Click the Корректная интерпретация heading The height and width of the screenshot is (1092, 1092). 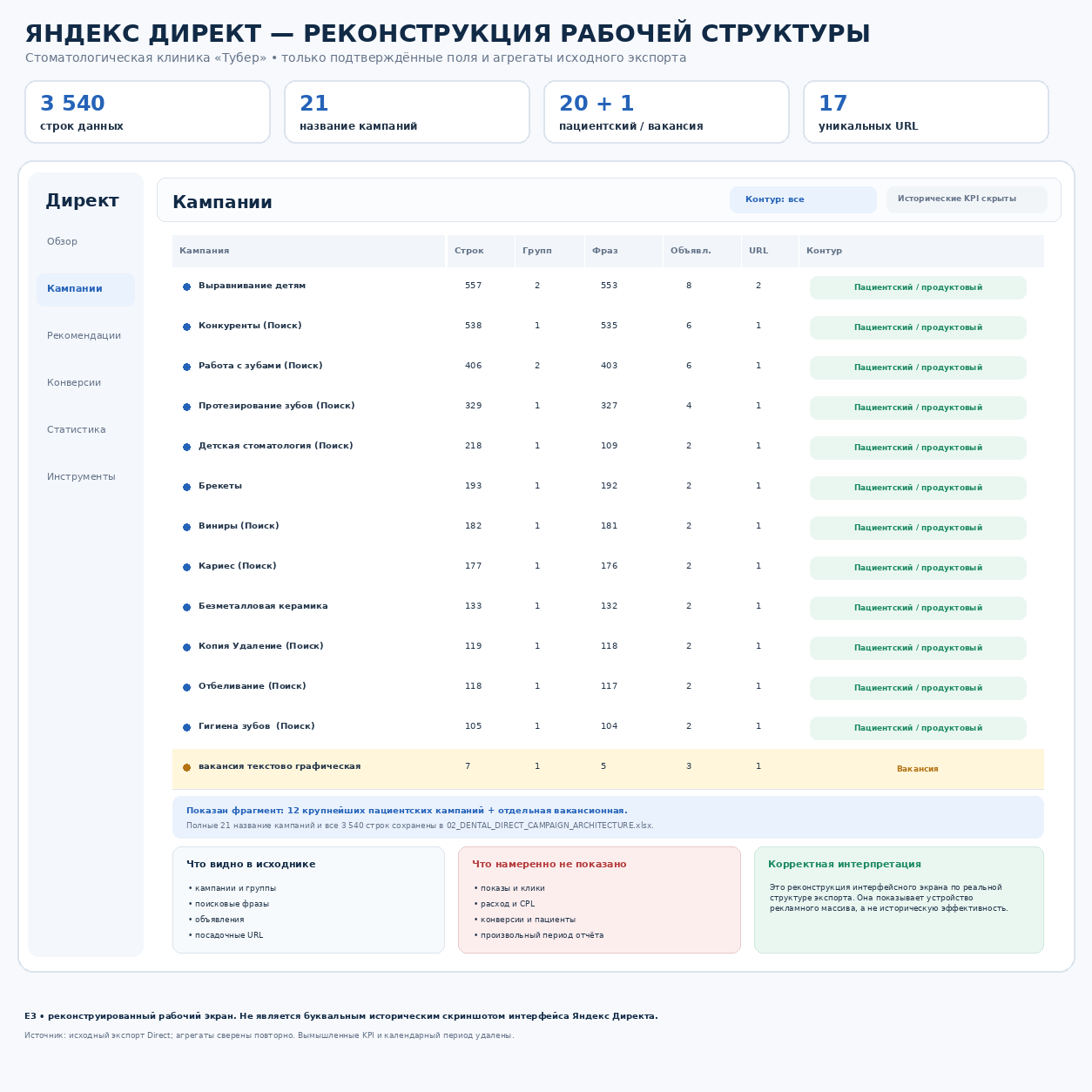pyautogui.click(x=845, y=865)
